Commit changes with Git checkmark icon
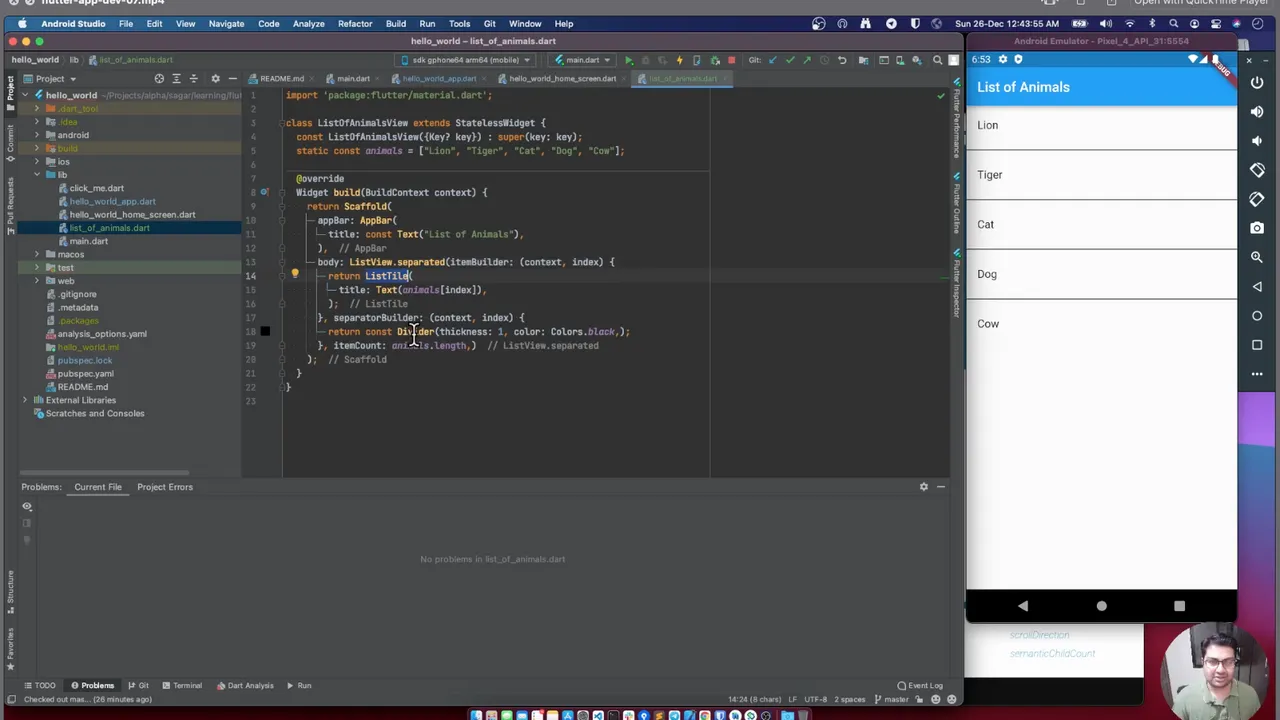1280x720 pixels. click(790, 60)
